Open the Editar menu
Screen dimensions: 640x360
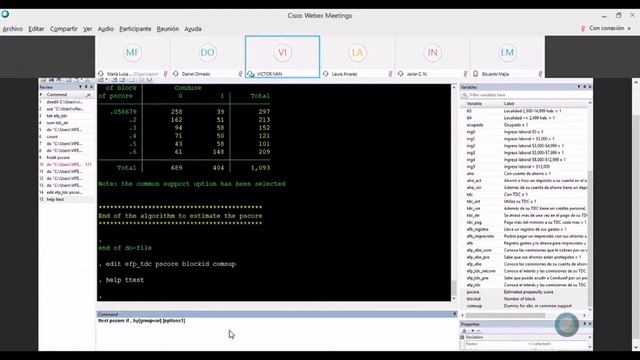point(36,29)
